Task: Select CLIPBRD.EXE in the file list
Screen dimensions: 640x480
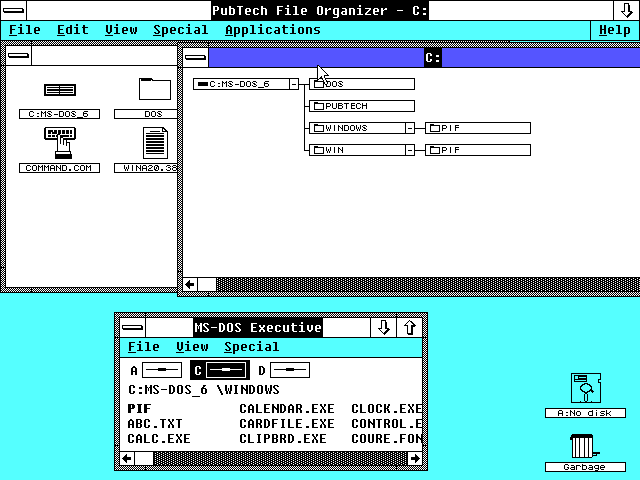Action: (x=282, y=439)
